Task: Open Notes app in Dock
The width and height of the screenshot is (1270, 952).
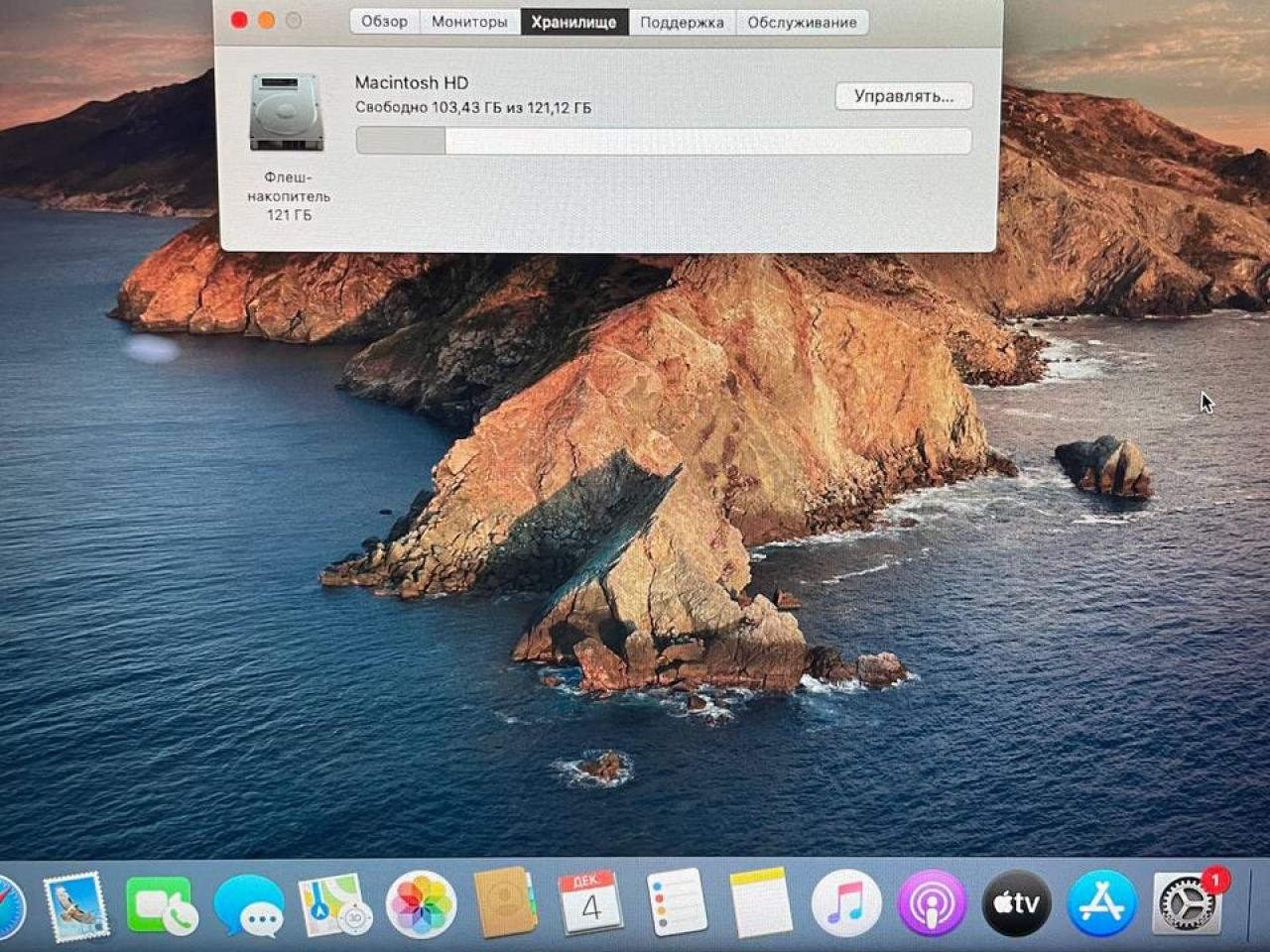Action: point(761,902)
